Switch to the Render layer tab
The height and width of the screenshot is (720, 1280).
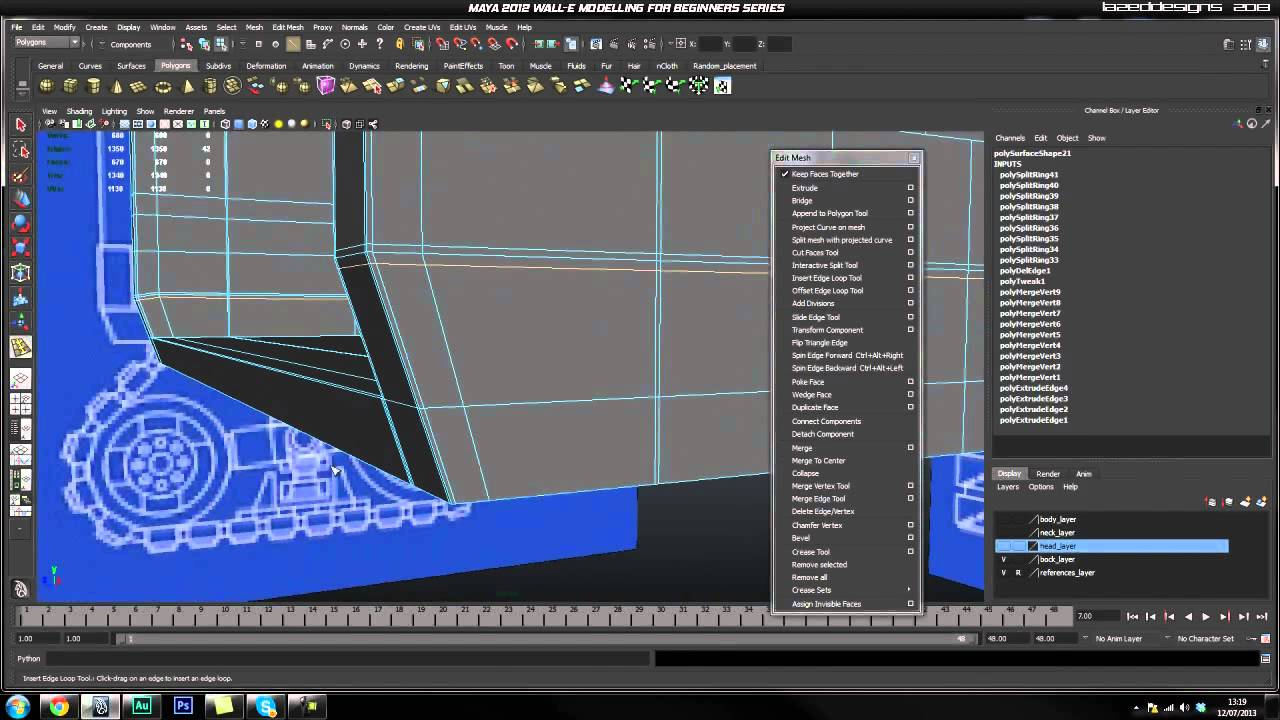point(1048,474)
